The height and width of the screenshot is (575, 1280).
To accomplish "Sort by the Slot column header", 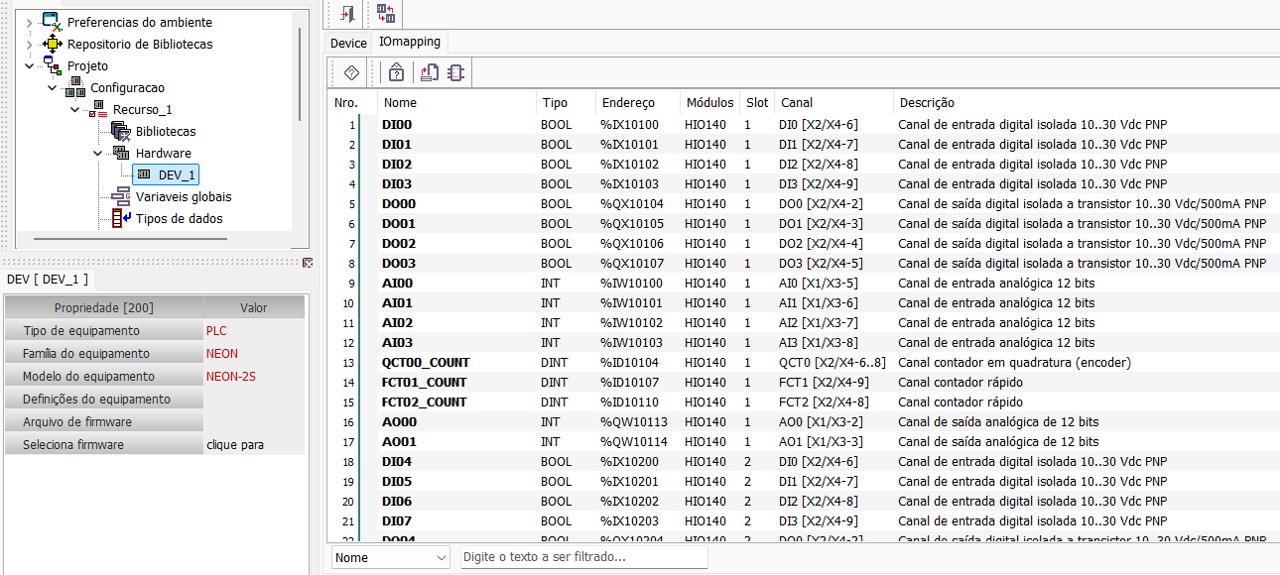I will click(757, 102).
